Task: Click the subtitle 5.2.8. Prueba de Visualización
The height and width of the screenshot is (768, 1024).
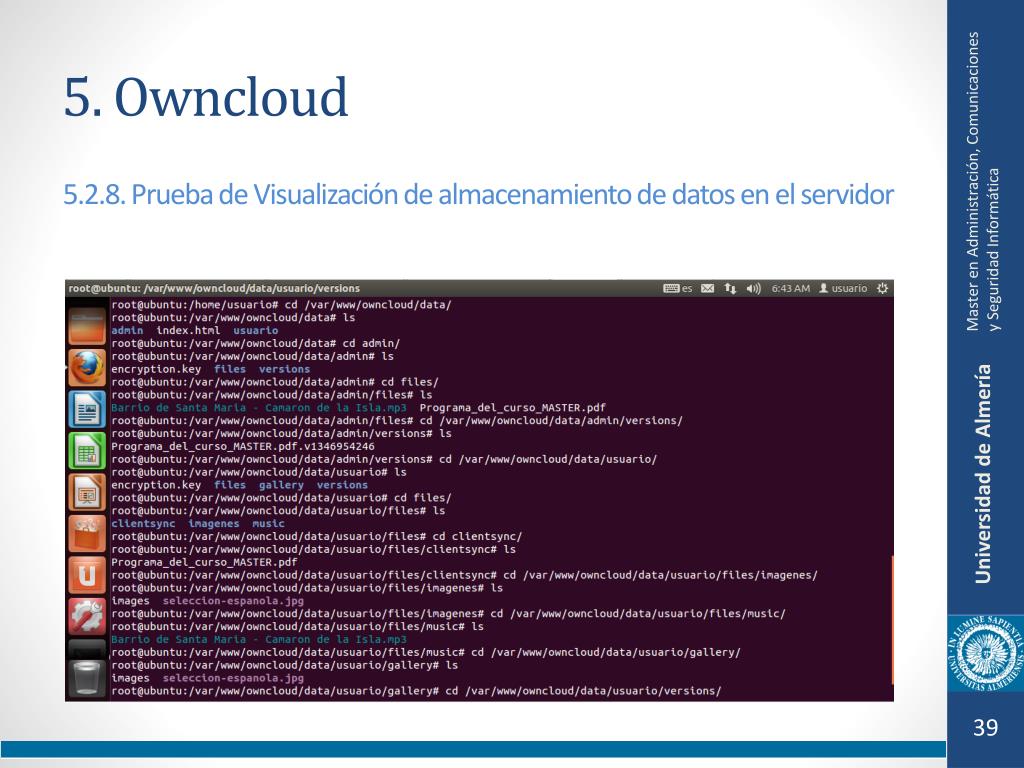Action: [x=478, y=195]
